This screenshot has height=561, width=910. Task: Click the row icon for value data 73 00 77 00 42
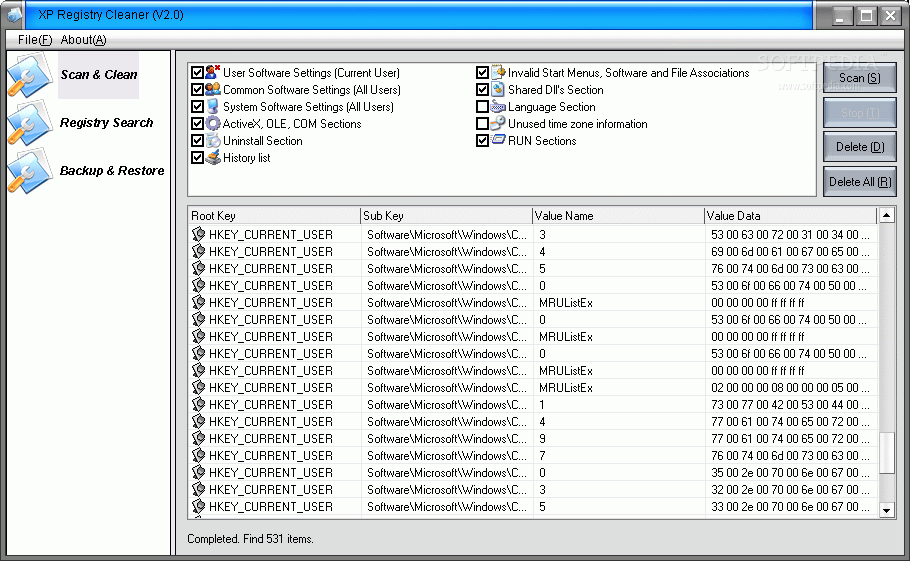(x=198, y=404)
